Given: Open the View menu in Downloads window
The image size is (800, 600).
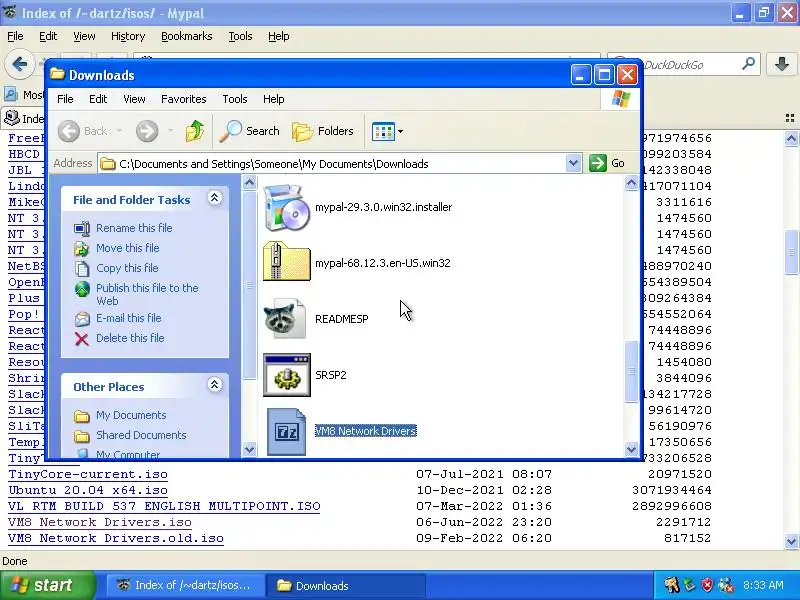Looking at the screenshot, I should (x=134, y=99).
